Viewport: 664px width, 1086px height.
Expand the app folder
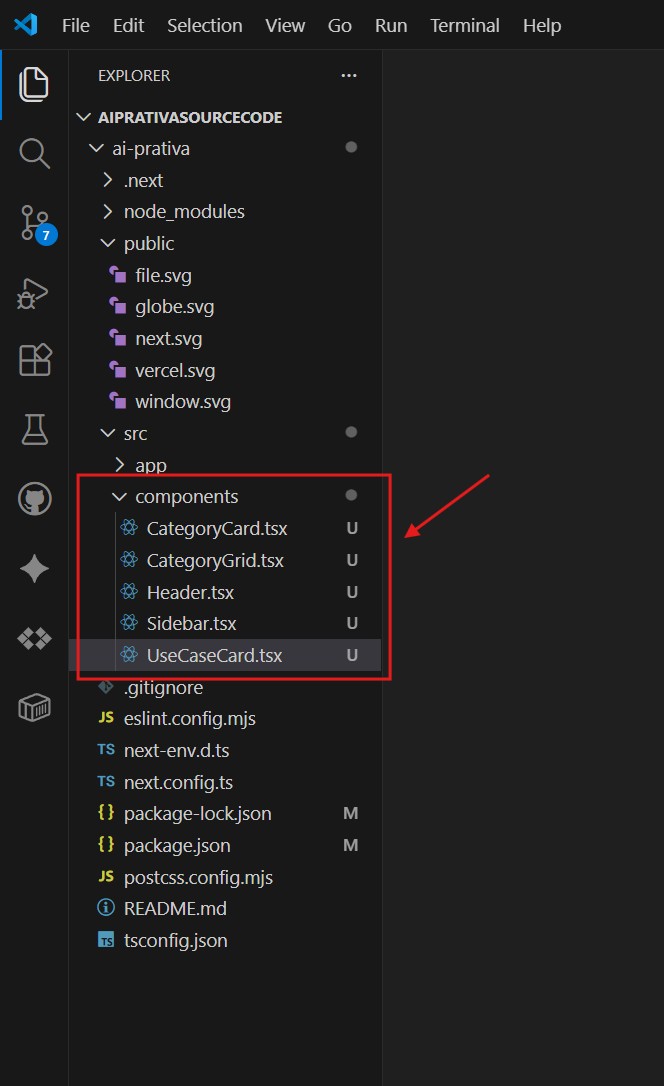(150, 465)
